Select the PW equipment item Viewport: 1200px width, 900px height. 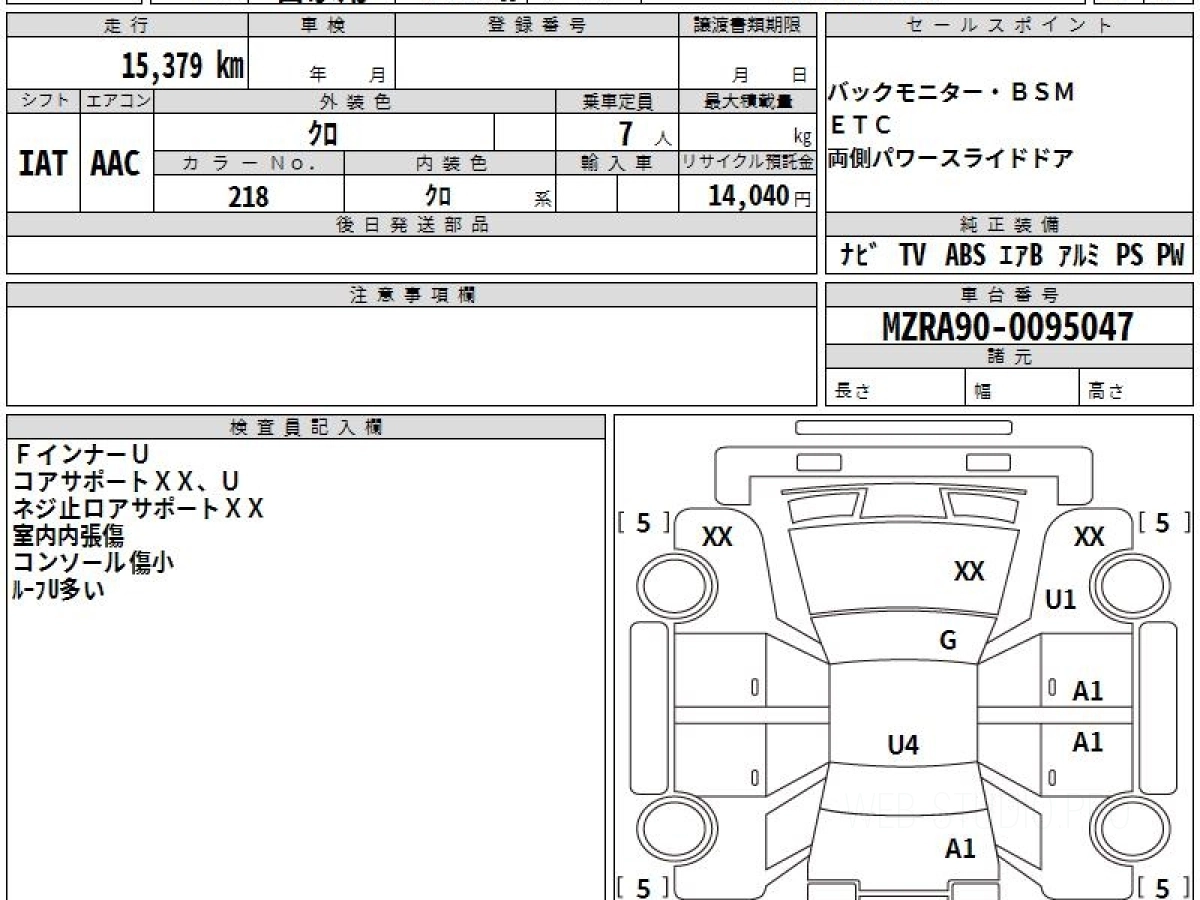coord(1169,256)
